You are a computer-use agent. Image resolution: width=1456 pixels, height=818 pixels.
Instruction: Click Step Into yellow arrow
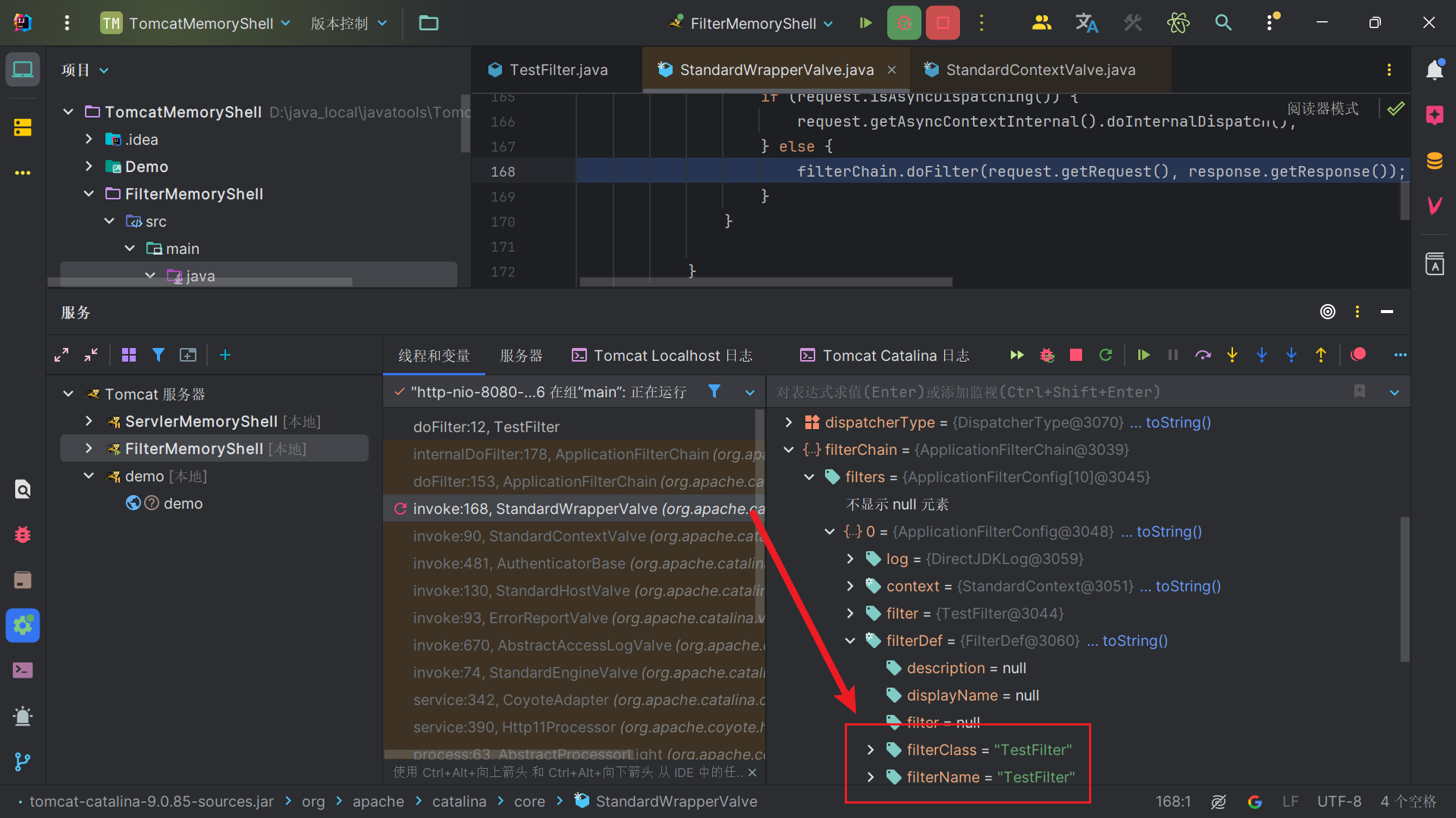(x=1232, y=355)
